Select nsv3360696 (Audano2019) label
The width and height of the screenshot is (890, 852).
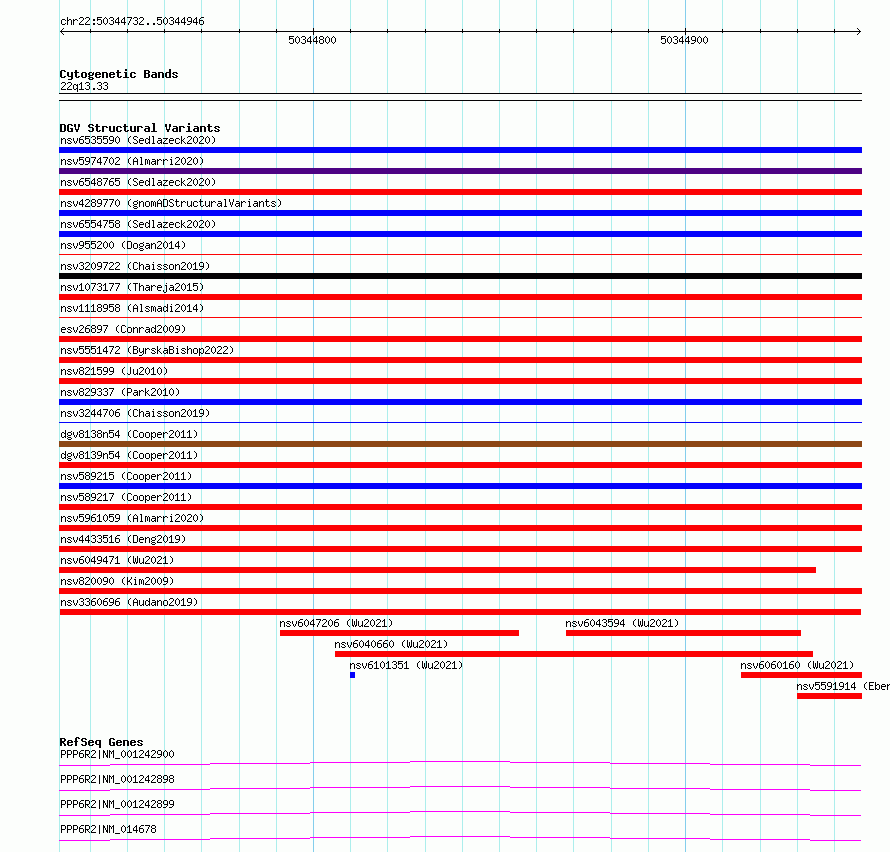(129, 602)
